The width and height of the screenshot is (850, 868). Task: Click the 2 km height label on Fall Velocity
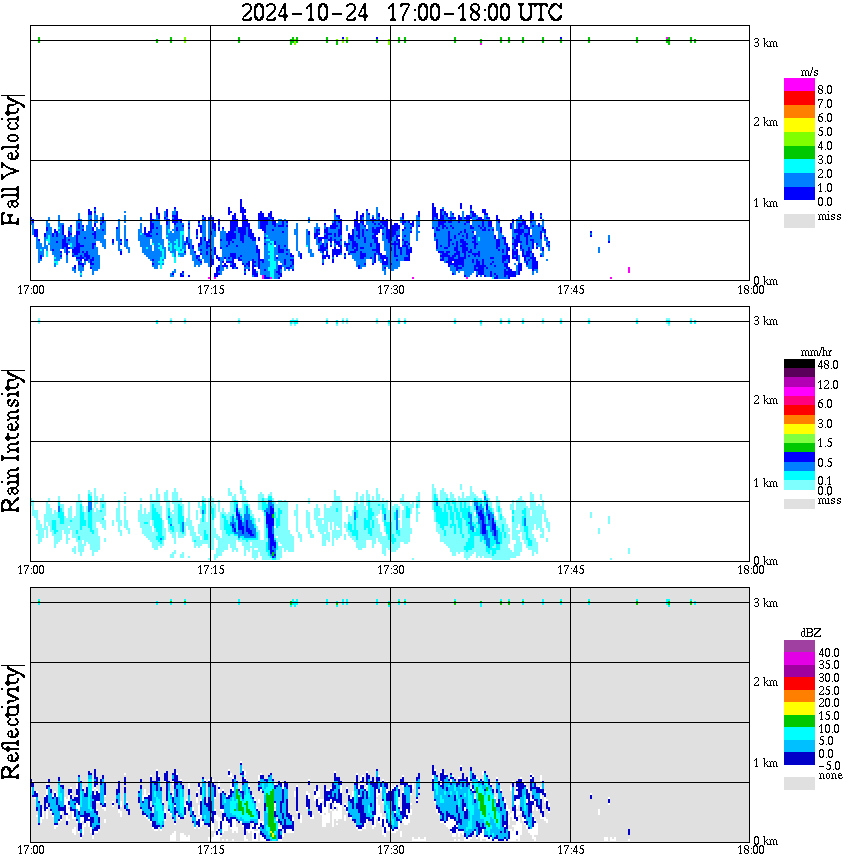(765, 122)
